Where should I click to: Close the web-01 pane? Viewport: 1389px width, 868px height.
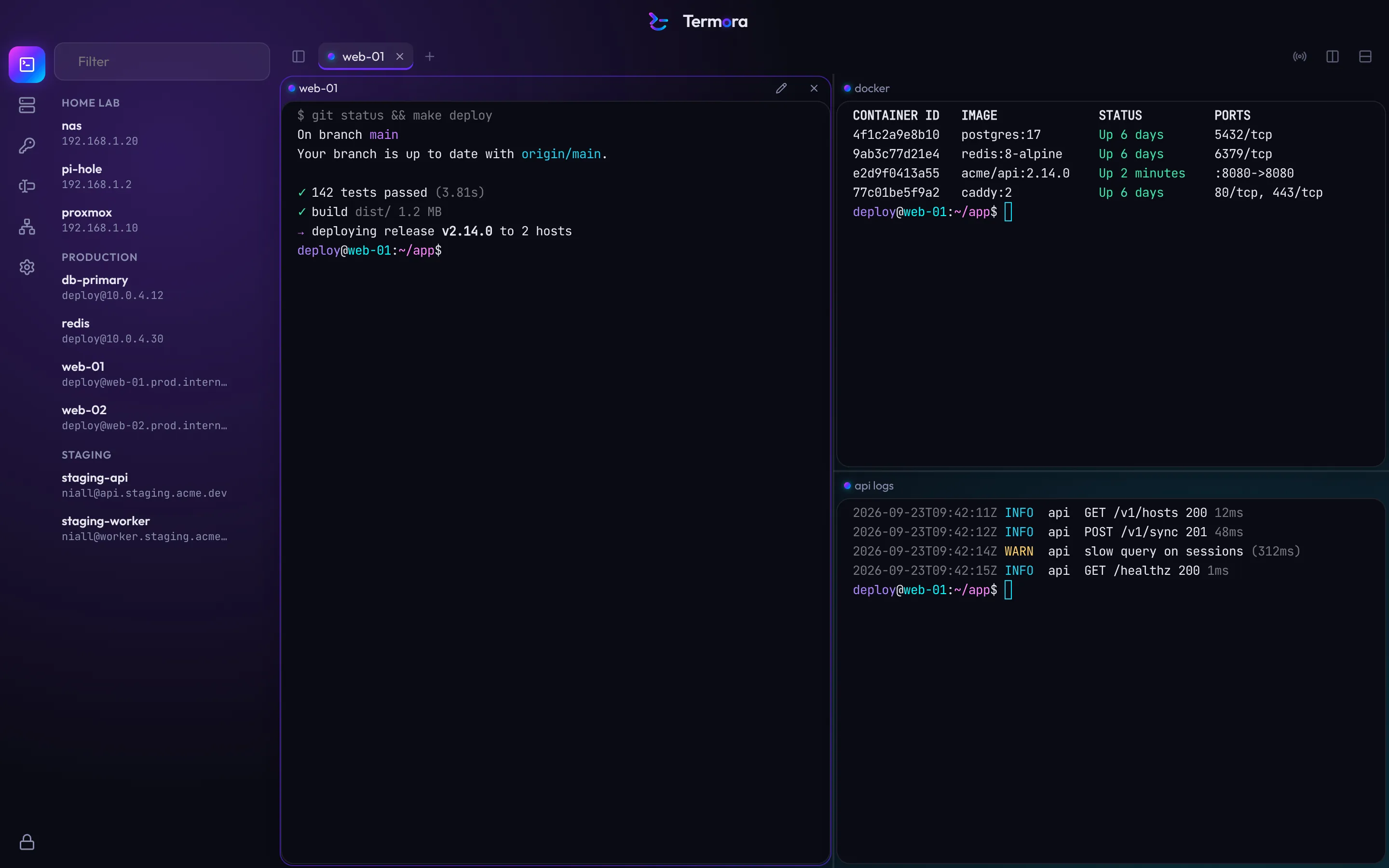coord(814,88)
